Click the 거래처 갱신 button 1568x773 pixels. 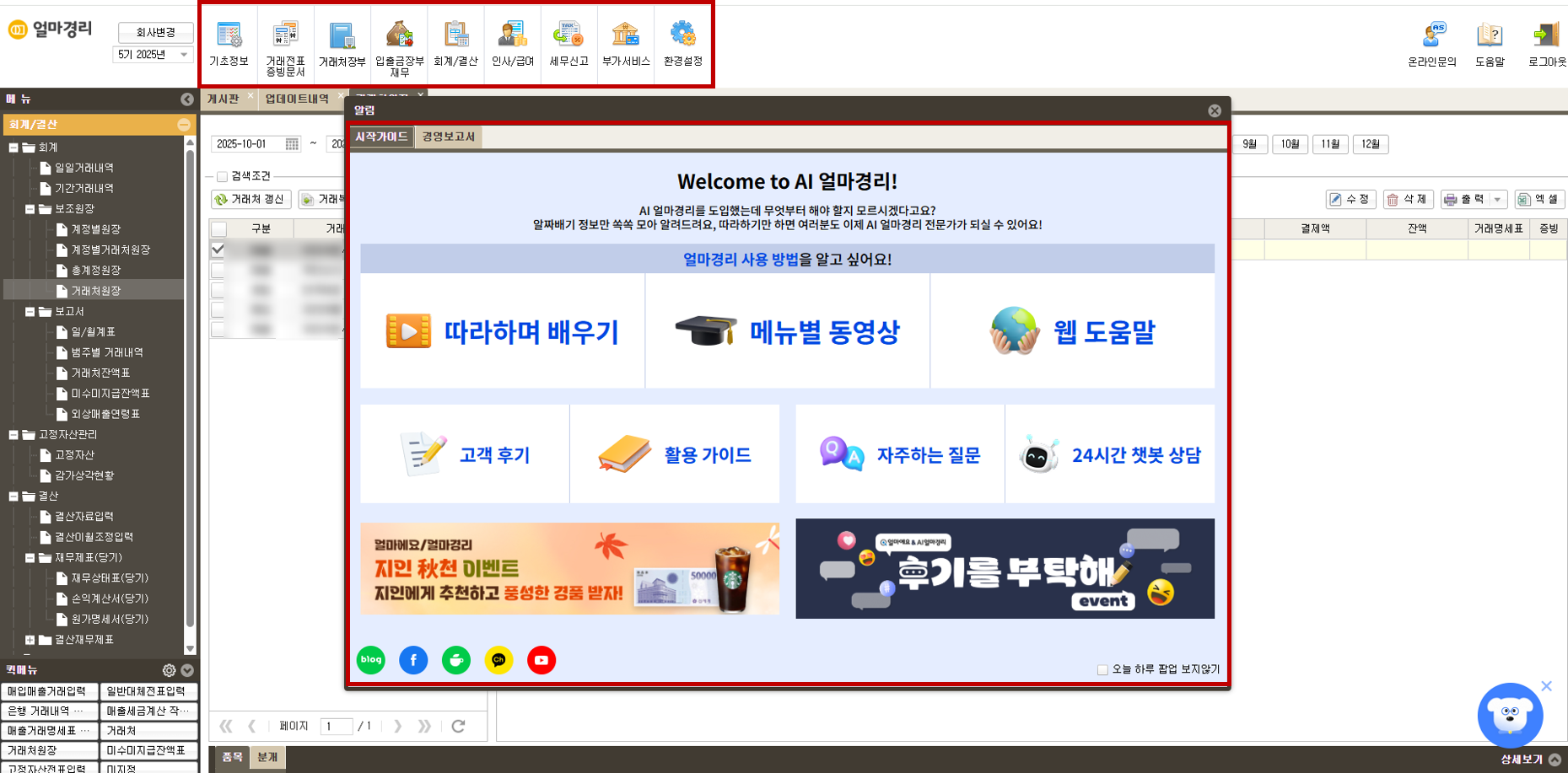tap(250, 199)
